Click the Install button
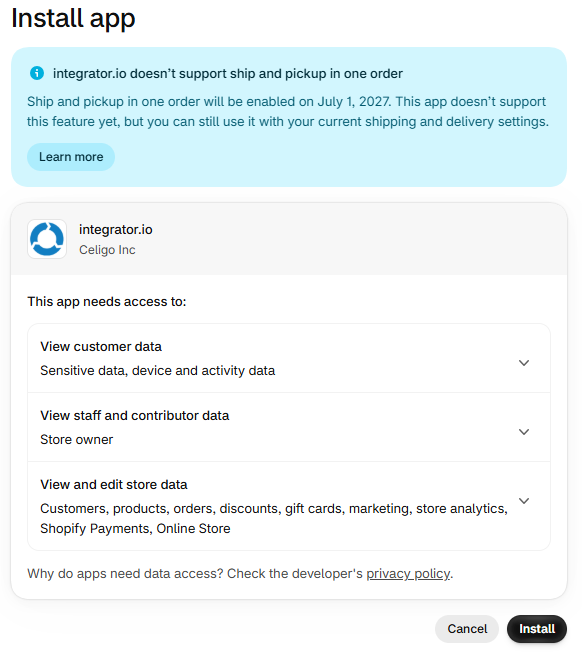The height and width of the screenshot is (652, 582). 537,629
